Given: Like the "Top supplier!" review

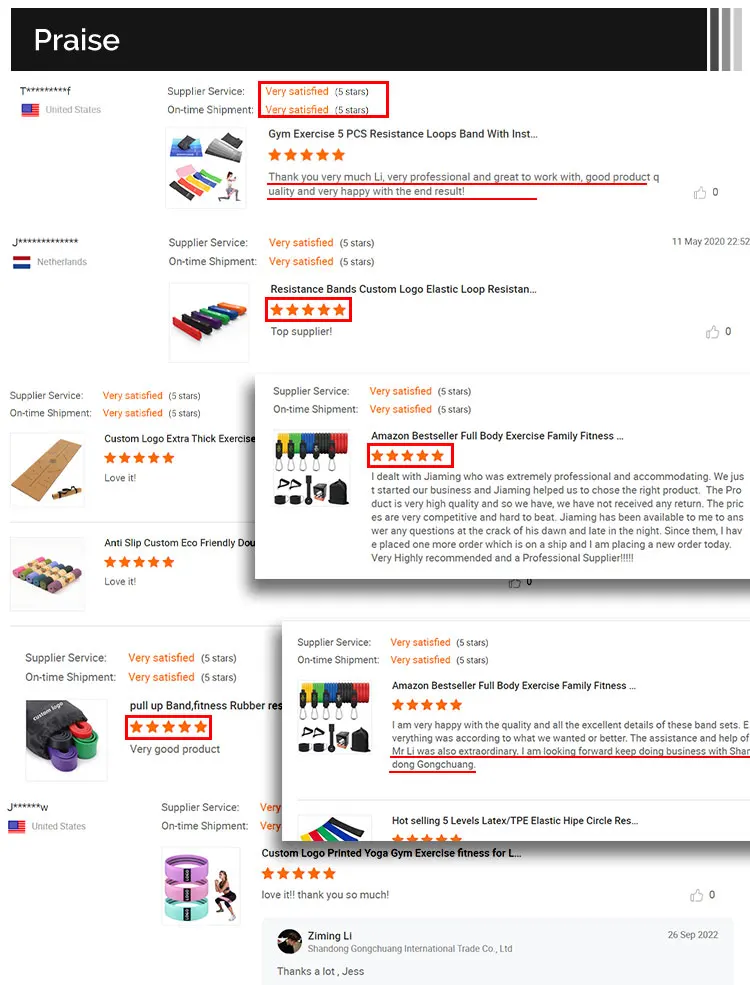Looking at the screenshot, I should [712, 332].
